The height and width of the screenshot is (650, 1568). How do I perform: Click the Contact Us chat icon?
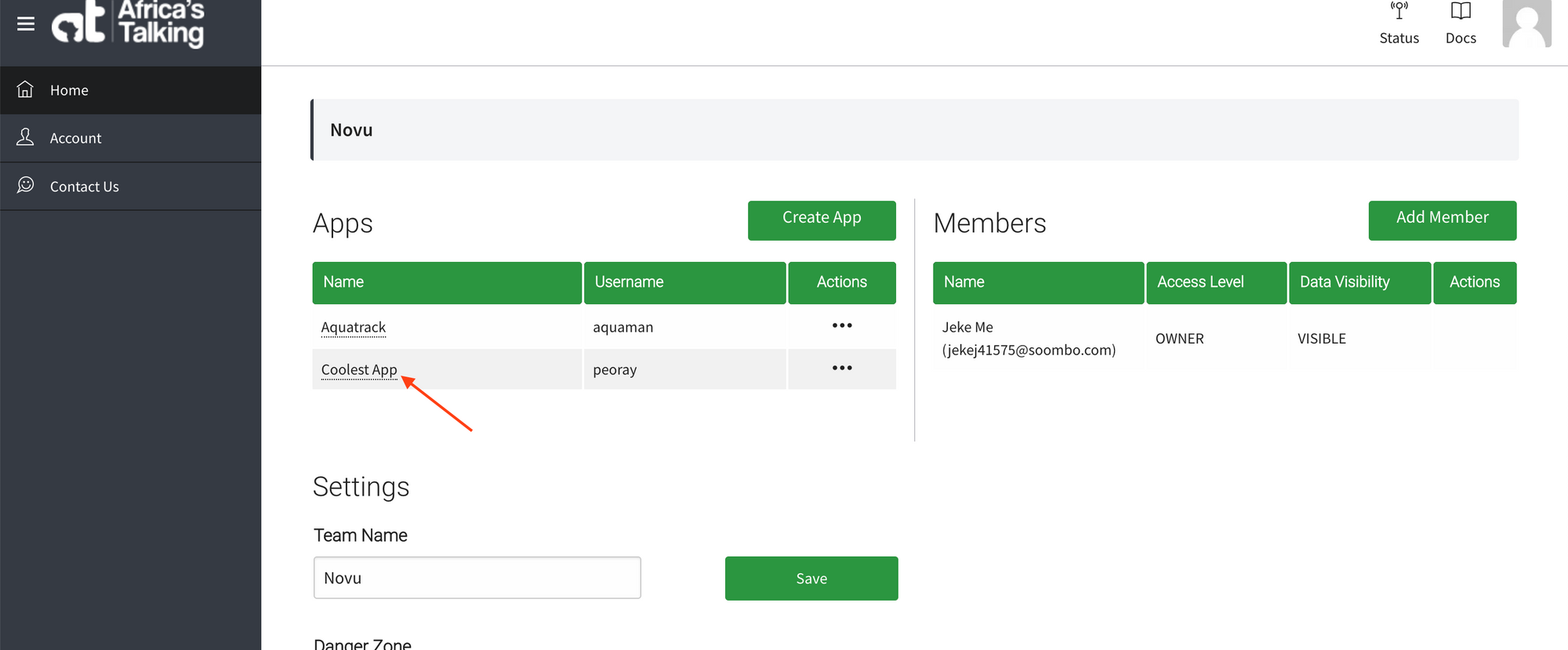click(x=26, y=185)
